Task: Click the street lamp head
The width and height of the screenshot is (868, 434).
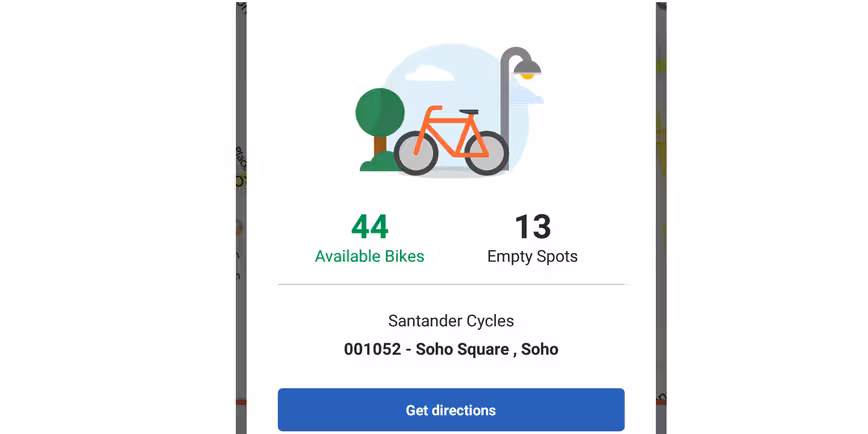Action: [x=527, y=68]
